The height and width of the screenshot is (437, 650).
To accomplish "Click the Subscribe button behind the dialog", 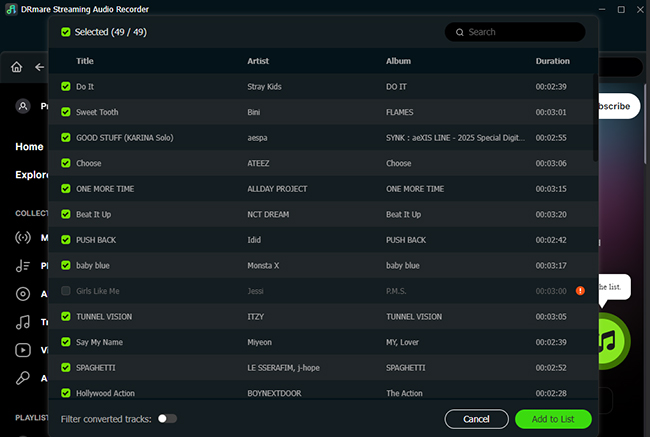I will click(618, 106).
